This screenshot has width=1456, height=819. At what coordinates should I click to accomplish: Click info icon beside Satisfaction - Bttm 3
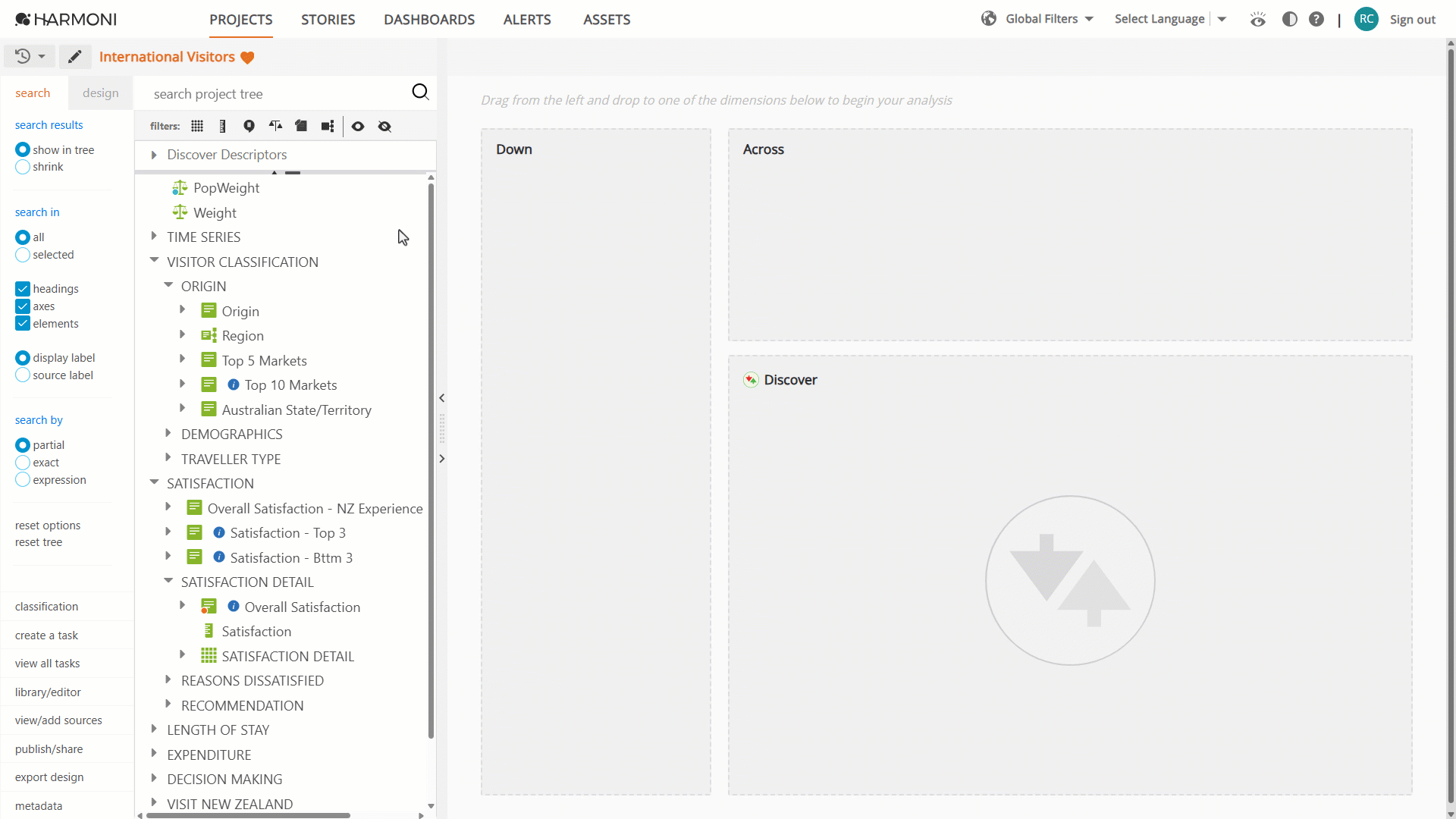click(x=219, y=557)
